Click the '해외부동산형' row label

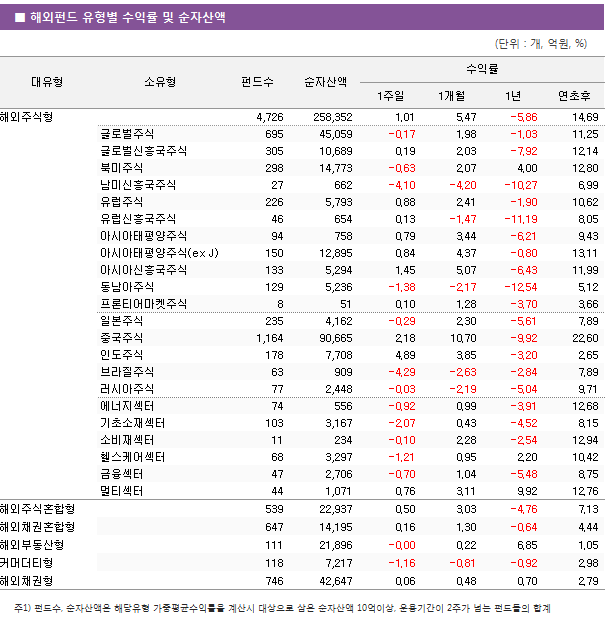pos(32,545)
